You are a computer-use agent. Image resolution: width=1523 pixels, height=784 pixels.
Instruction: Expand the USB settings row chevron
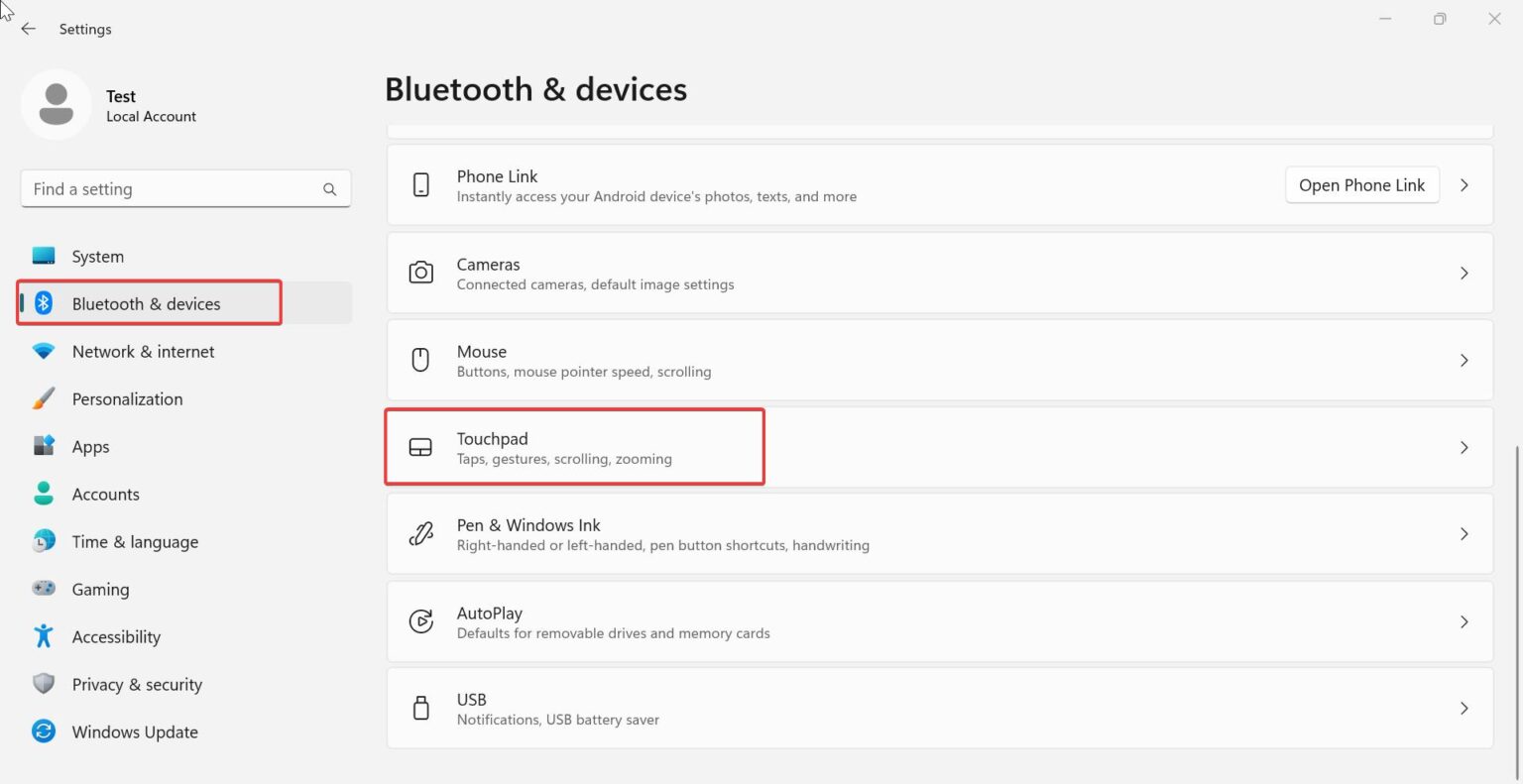[1464, 708]
